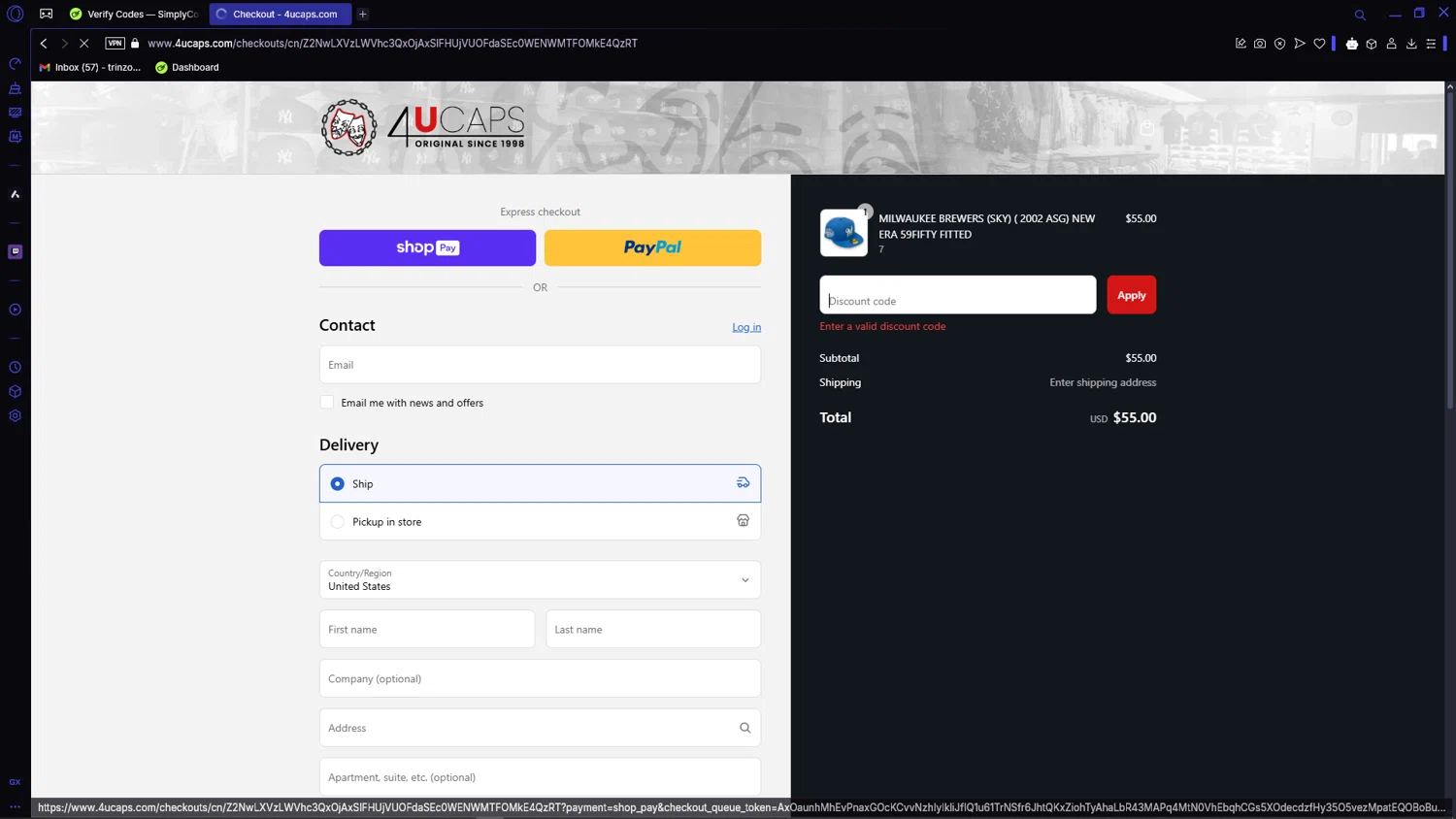
Task: Expand the Country/Region dropdown
Action: (540, 579)
